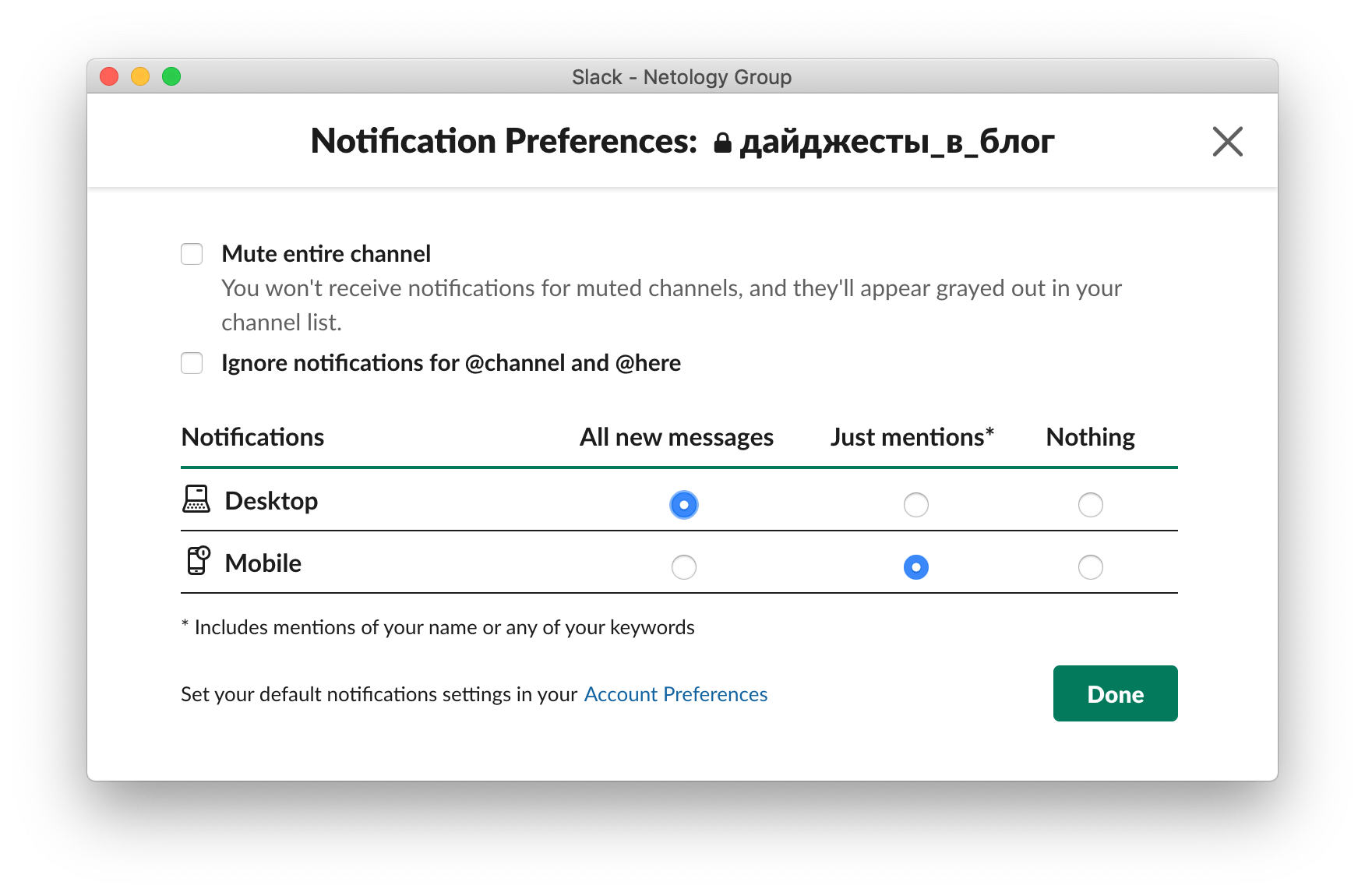
Task: Enable Mute entire channel
Action: pyautogui.click(x=192, y=253)
